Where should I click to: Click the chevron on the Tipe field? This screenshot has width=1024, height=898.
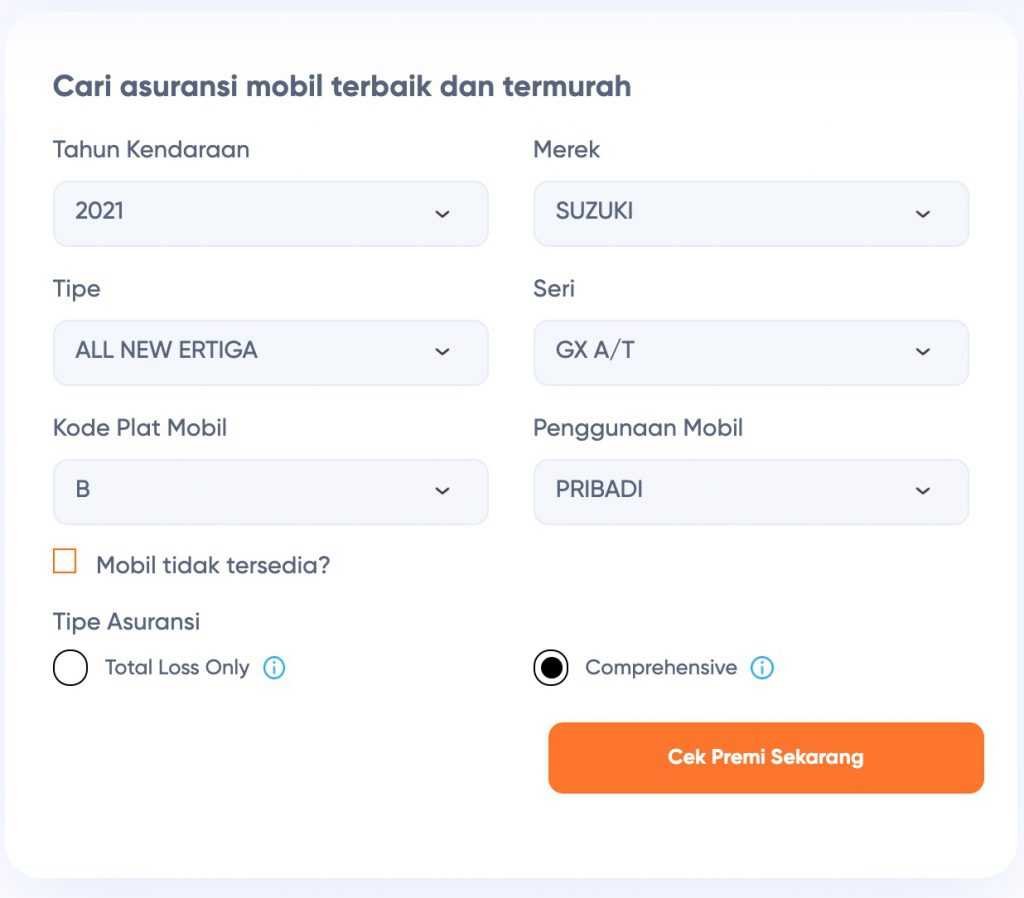point(443,352)
